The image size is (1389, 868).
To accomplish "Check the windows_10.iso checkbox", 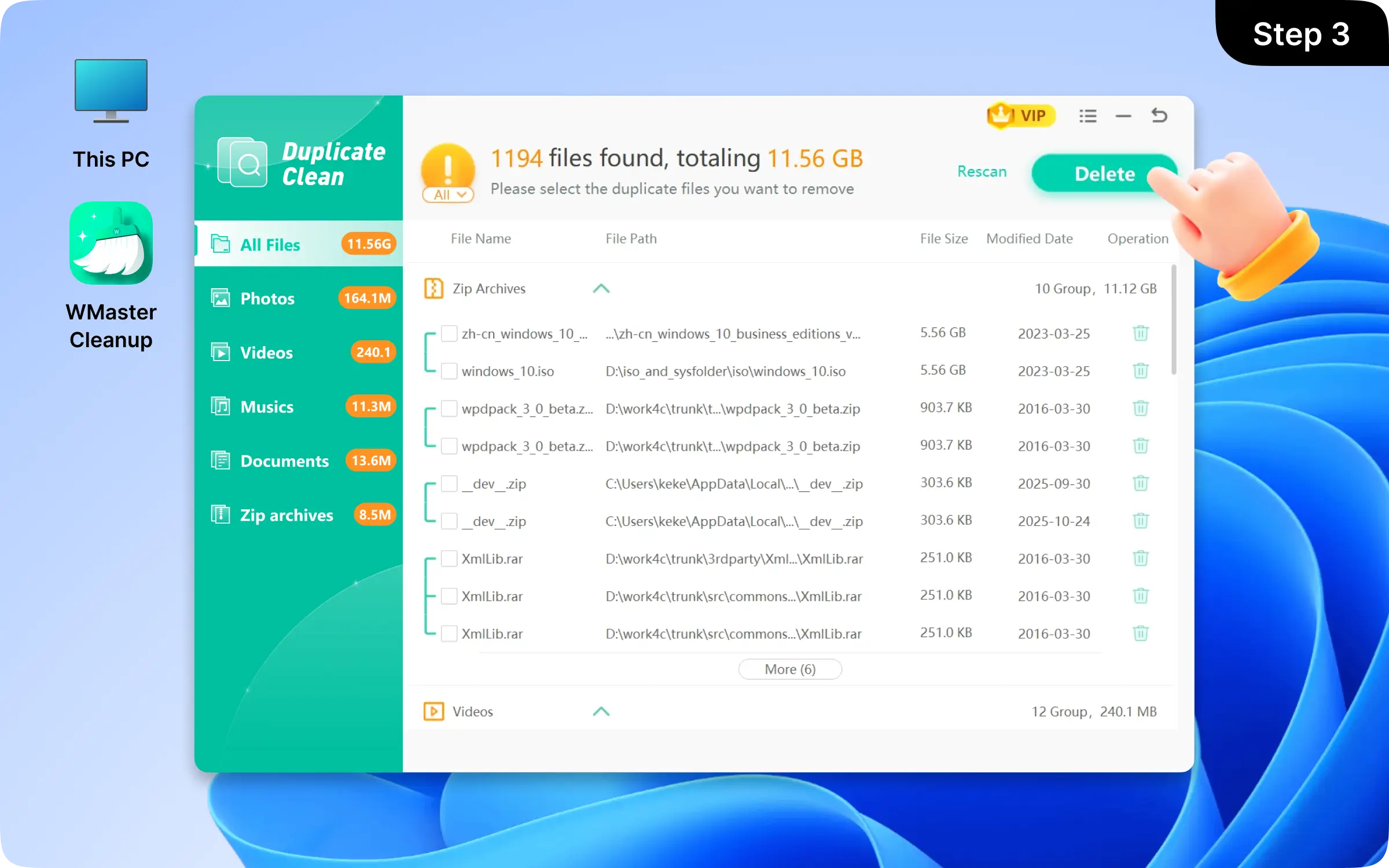I will coord(450,370).
